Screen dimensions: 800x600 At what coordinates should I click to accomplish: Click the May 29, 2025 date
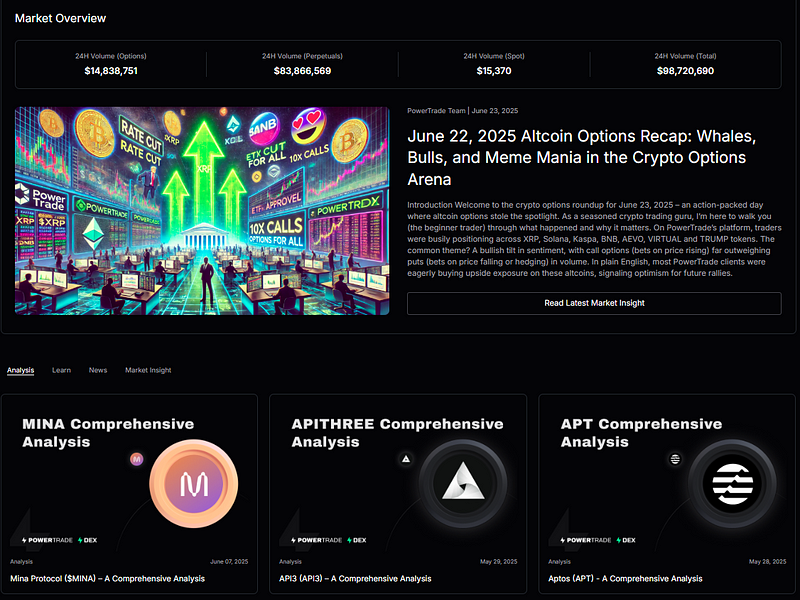pyautogui.click(x=498, y=561)
